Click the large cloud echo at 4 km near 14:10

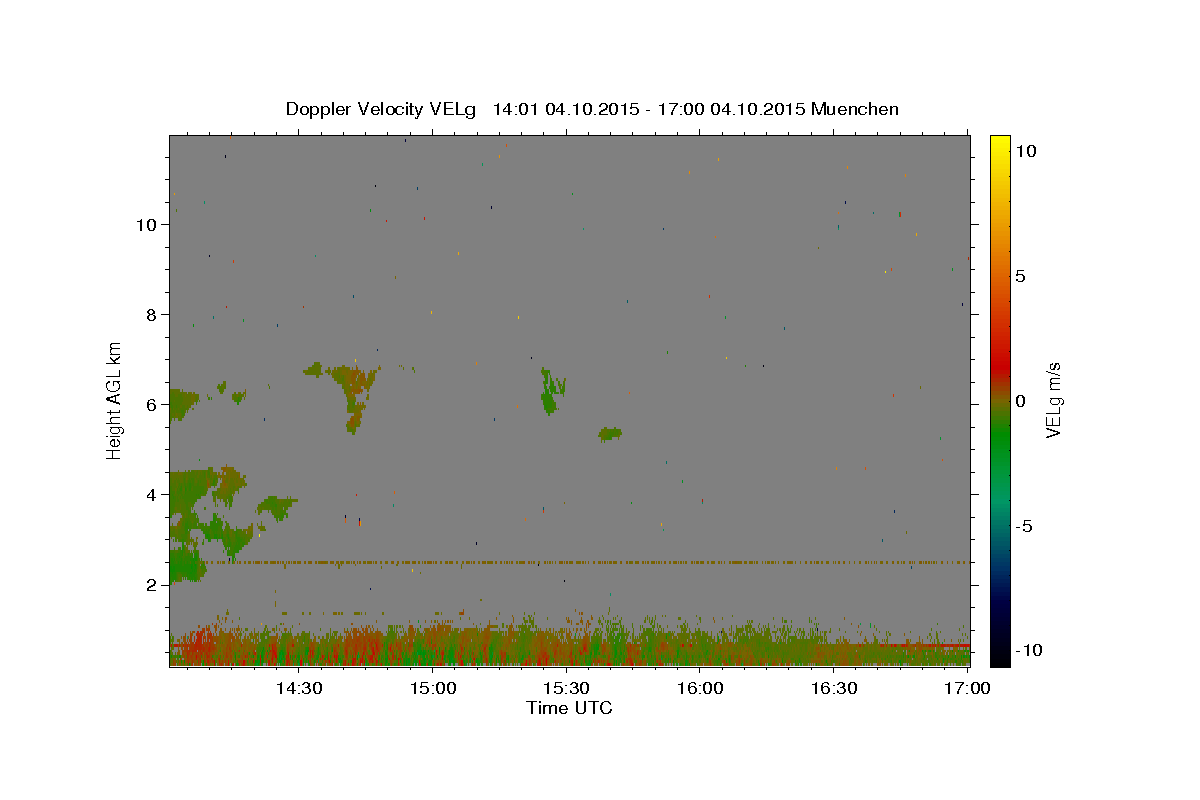[x=208, y=492]
